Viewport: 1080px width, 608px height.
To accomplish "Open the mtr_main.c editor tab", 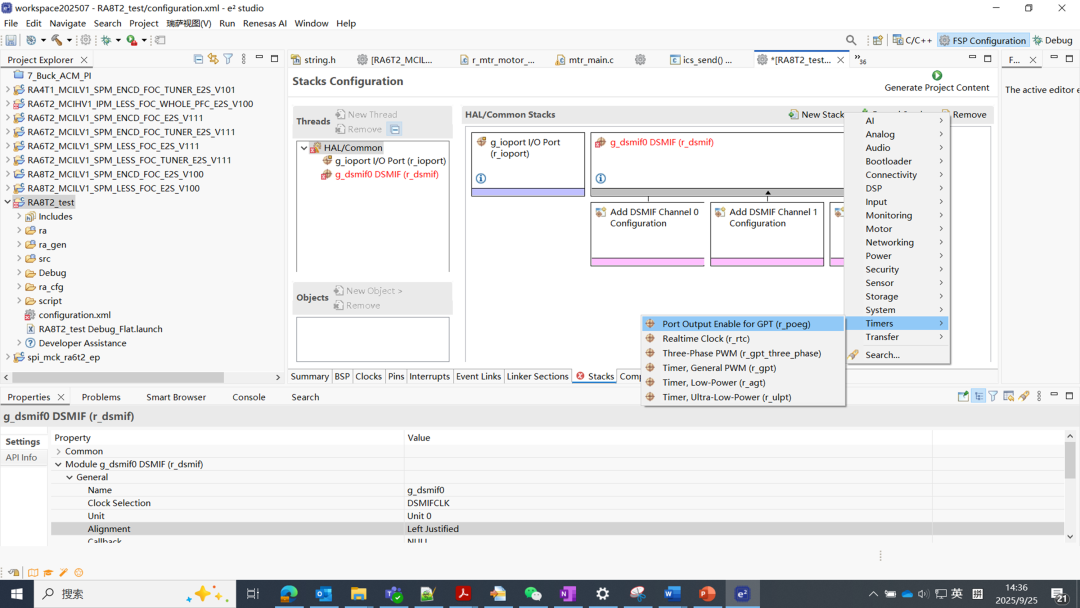I will point(584,60).
